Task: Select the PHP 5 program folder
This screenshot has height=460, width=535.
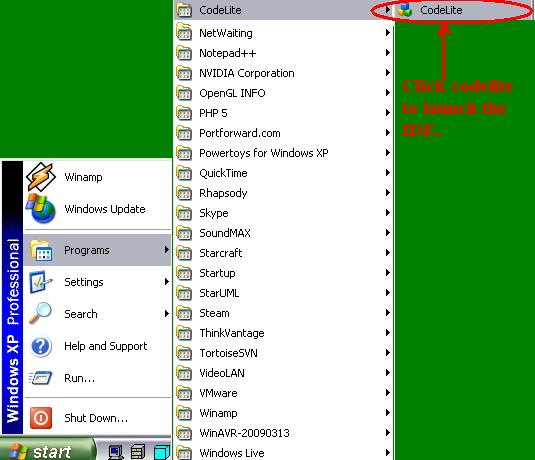Action: pyautogui.click(x=284, y=113)
